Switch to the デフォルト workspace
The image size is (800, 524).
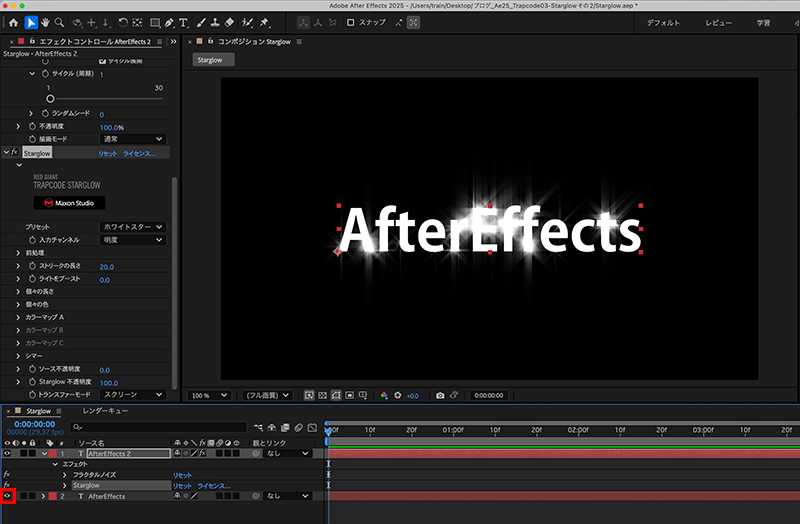coord(663,23)
